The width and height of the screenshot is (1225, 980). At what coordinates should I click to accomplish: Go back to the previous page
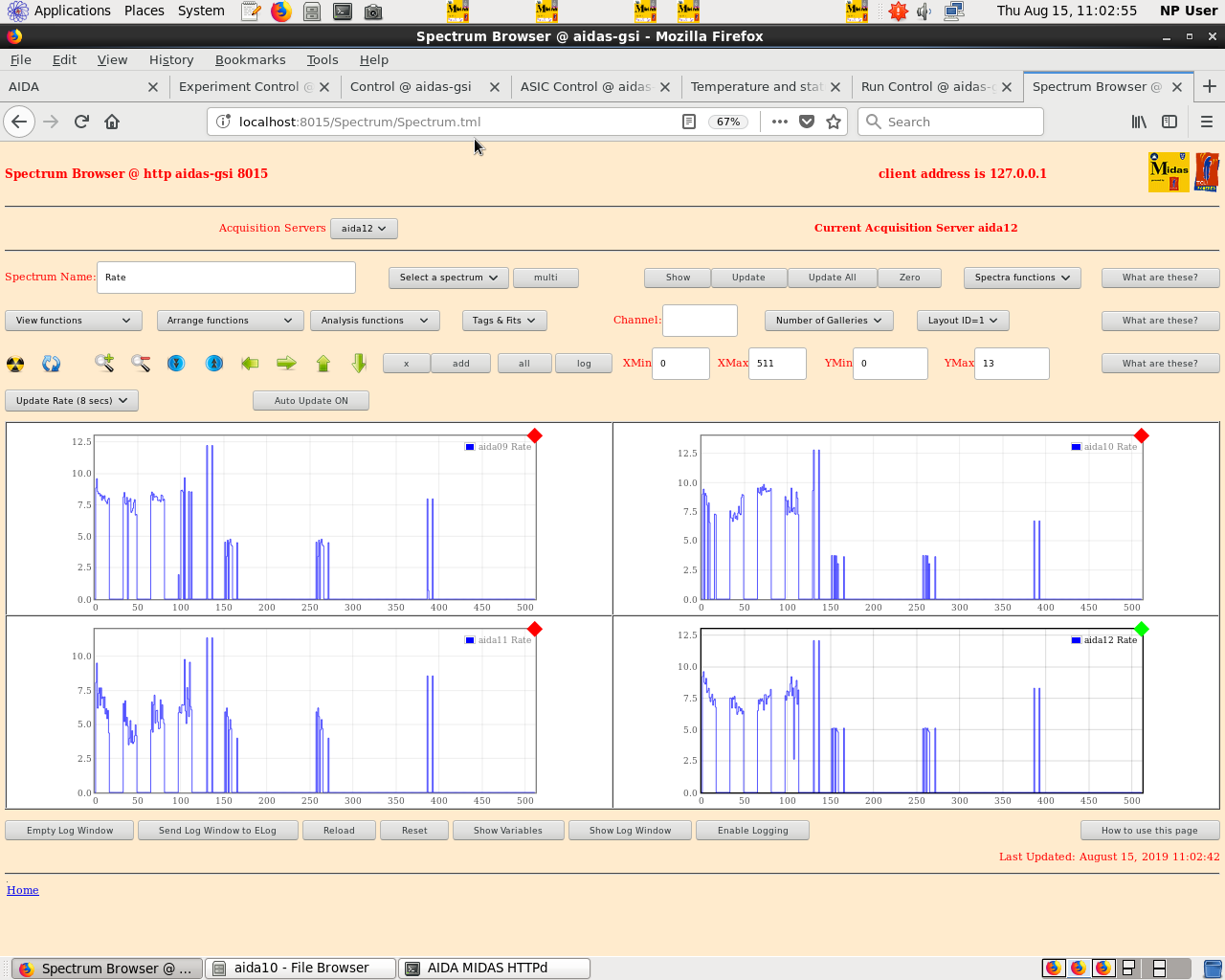(19, 122)
